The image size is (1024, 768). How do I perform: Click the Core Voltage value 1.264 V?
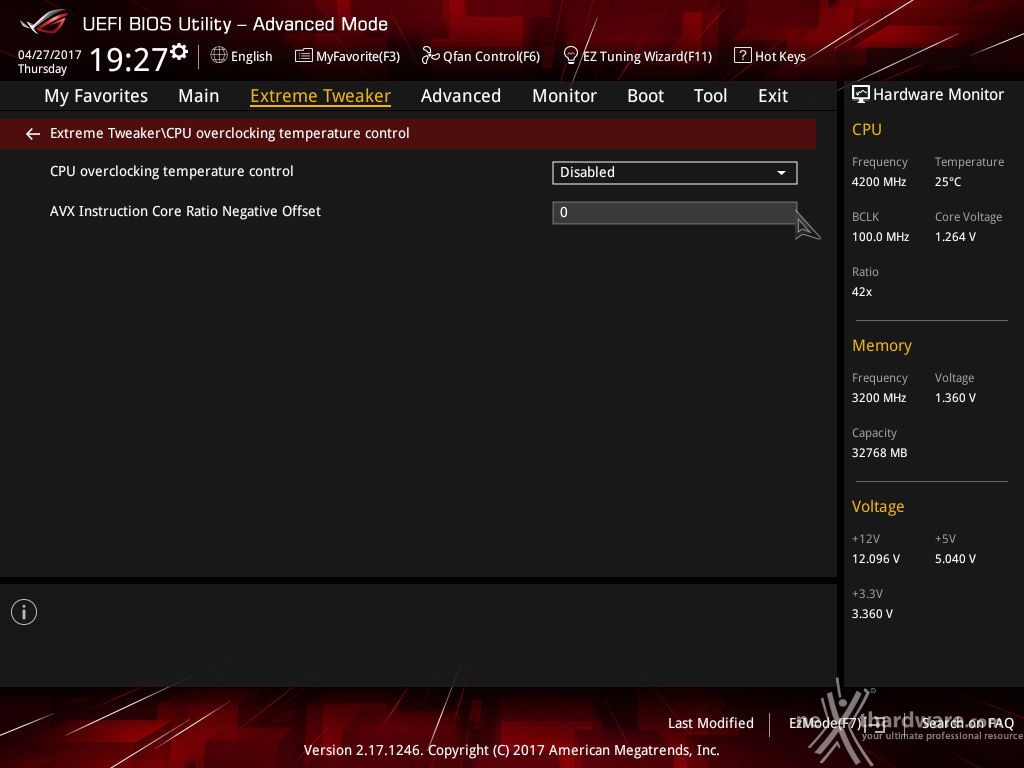(x=955, y=236)
